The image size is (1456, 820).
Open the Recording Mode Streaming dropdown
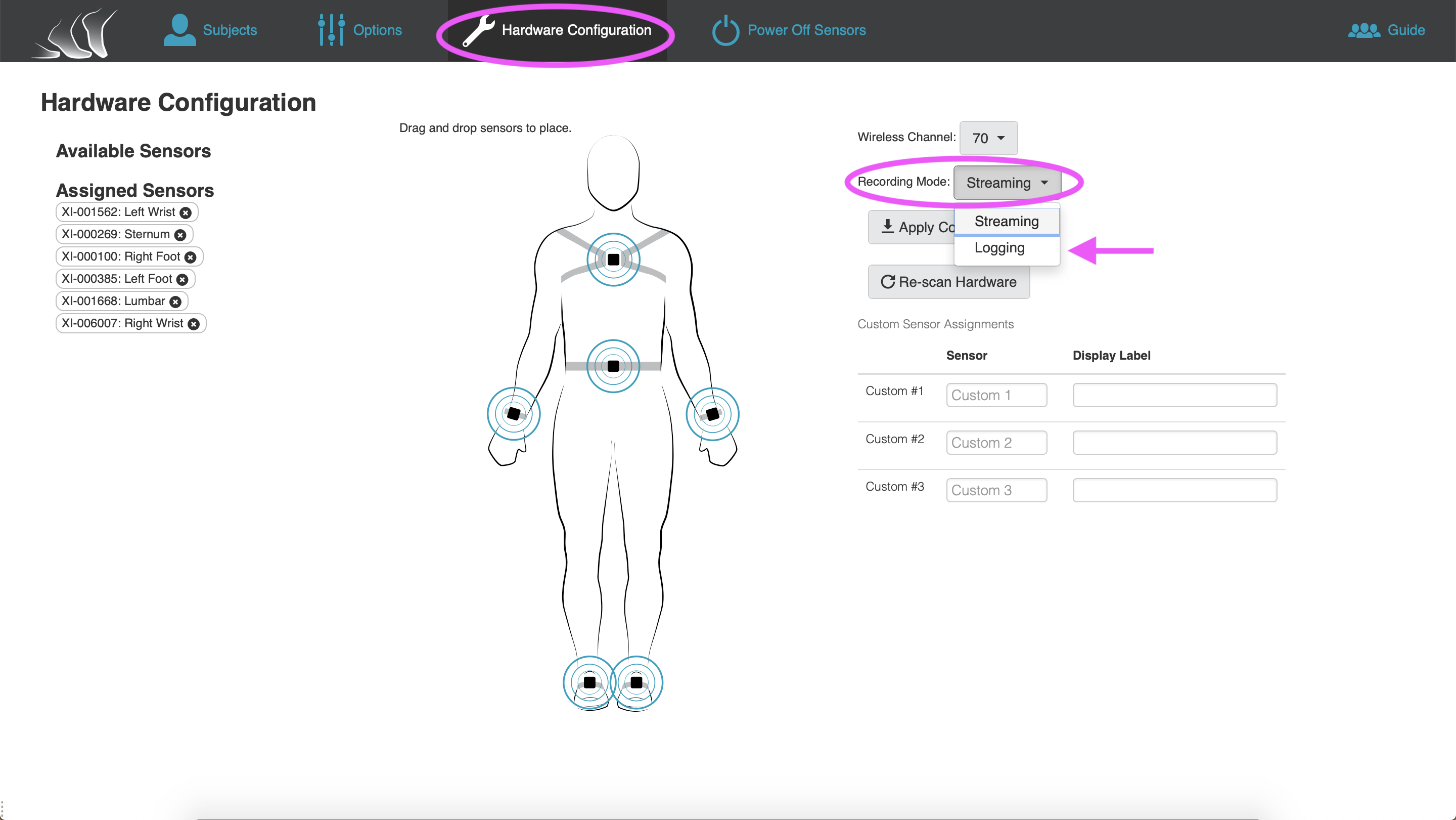click(x=1007, y=183)
